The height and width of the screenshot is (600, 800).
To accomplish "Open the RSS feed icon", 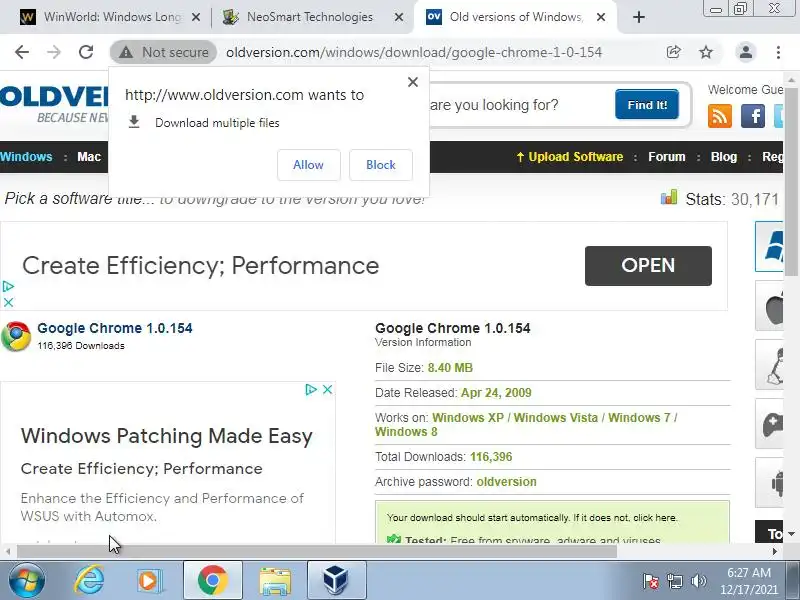I will [x=720, y=116].
